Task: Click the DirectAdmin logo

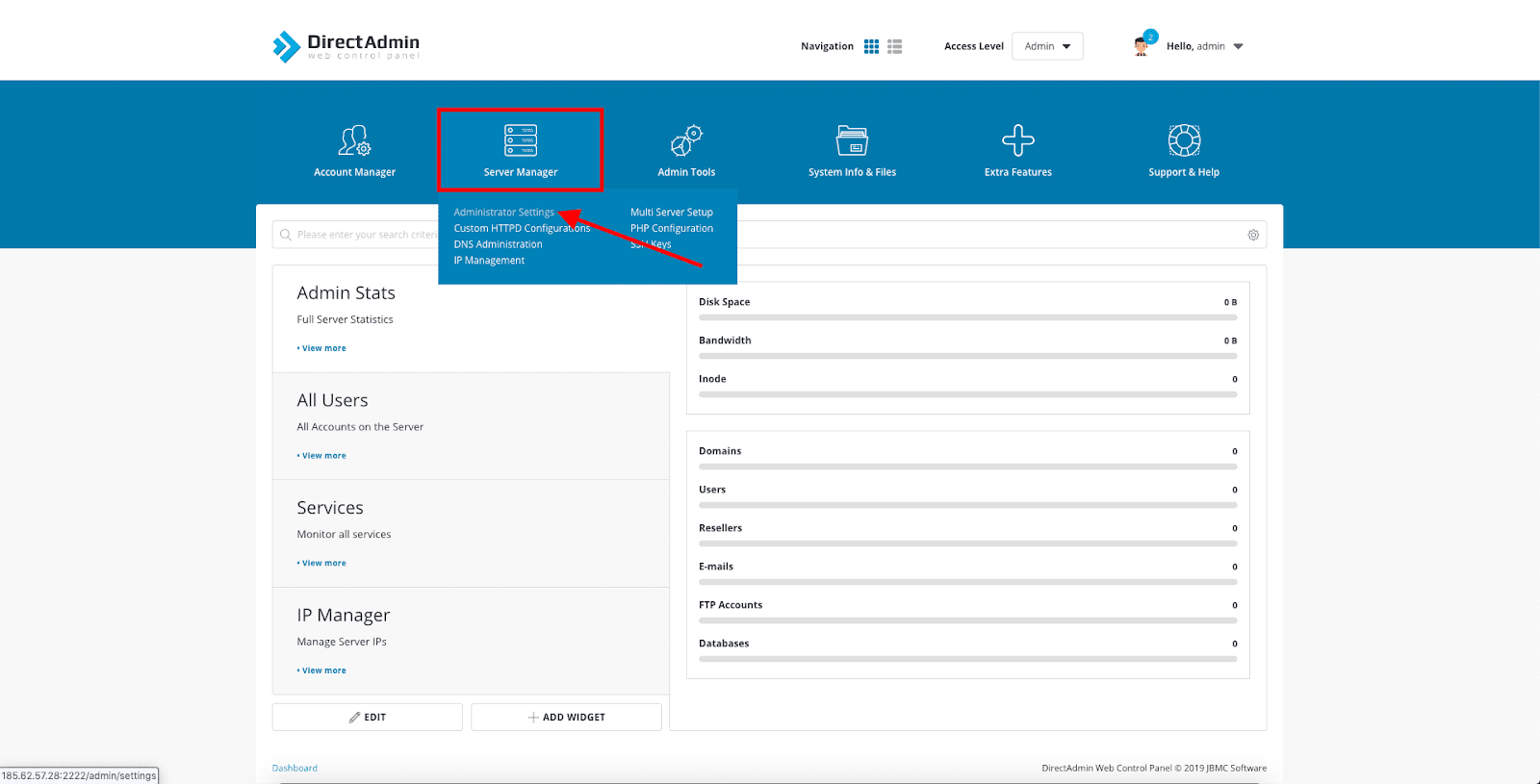Action: point(346,46)
